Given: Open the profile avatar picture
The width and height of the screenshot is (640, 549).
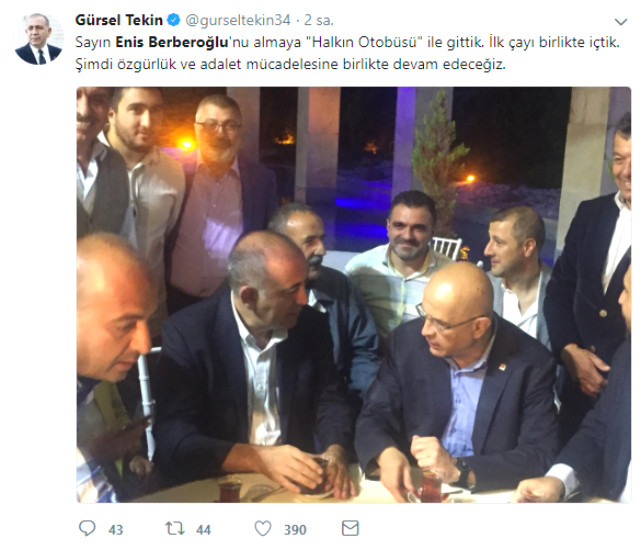Looking at the screenshot, I should (39, 39).
